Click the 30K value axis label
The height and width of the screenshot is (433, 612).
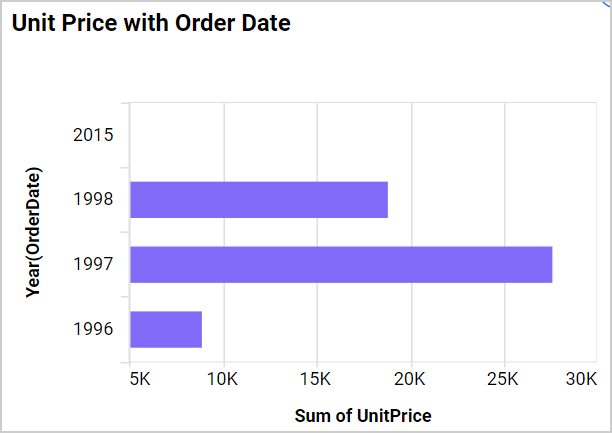coord(580,380)
